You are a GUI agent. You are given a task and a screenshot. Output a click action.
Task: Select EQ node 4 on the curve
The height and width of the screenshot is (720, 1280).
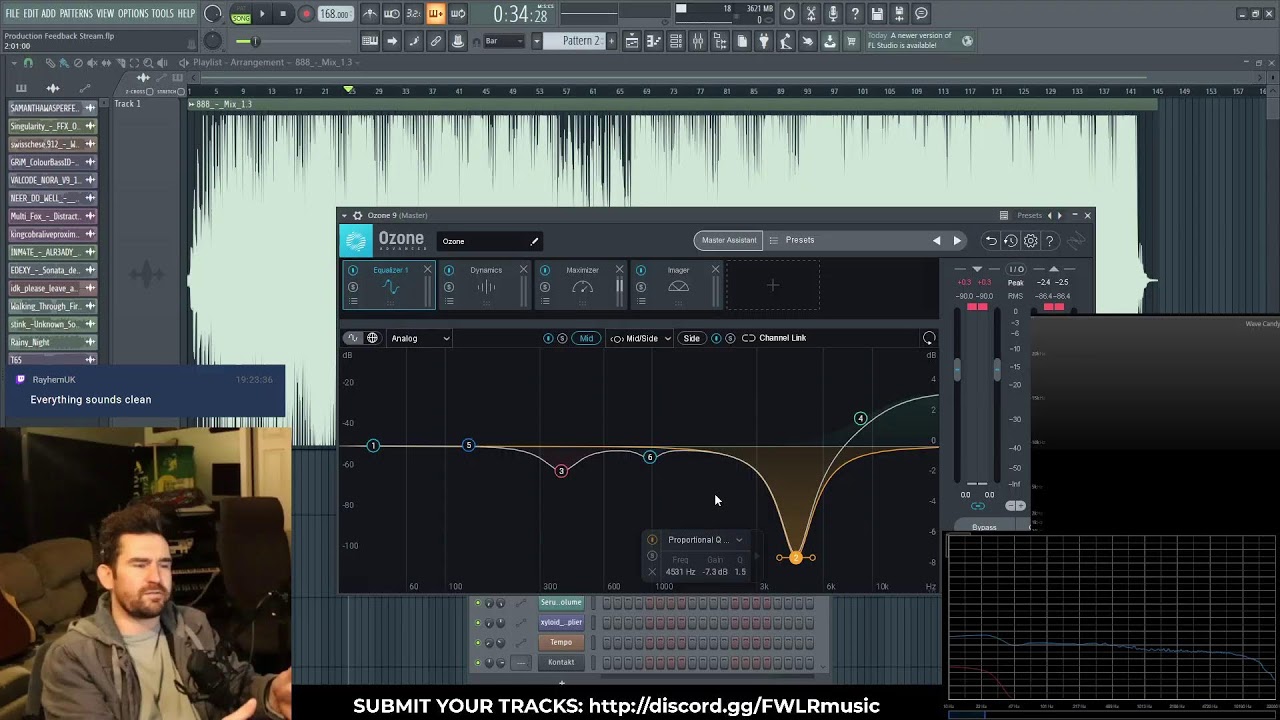(860, 418)
